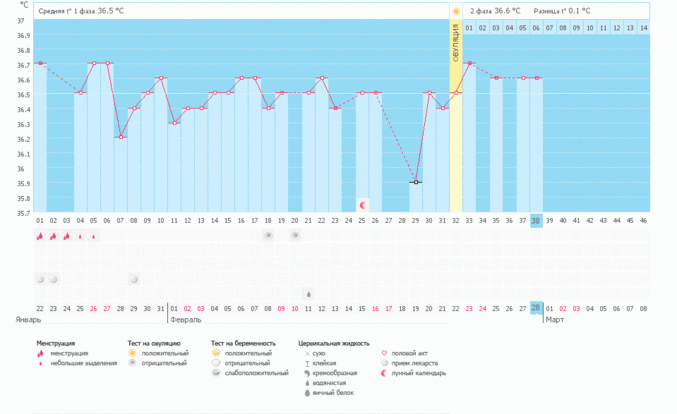Click the highlighted date 28 before Март
This screenshot has height=414, width=677.
tap(536, 308)
